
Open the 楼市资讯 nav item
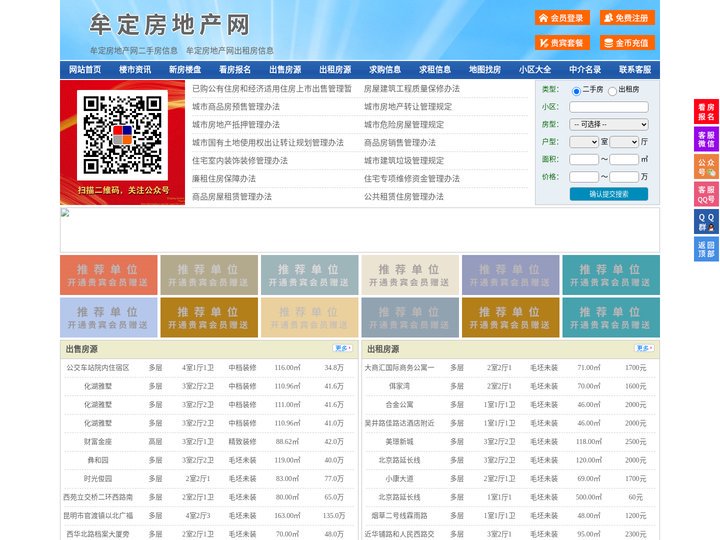point(135,70)
